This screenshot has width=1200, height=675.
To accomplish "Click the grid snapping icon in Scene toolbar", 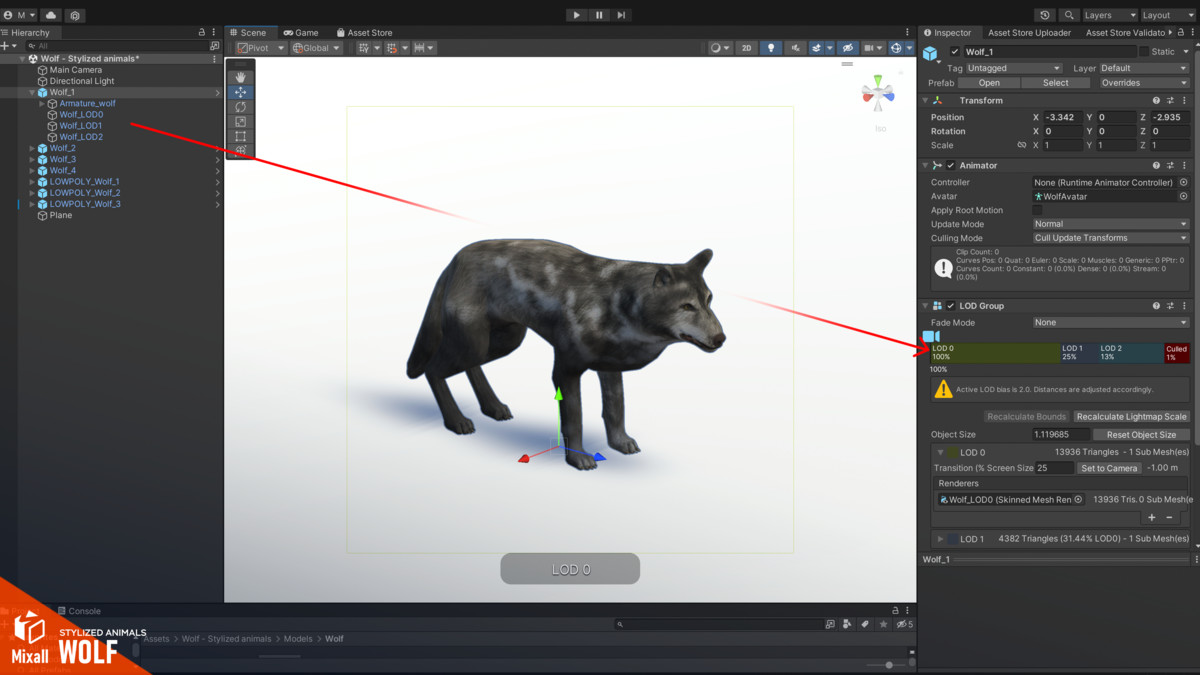I will (394, 48).
